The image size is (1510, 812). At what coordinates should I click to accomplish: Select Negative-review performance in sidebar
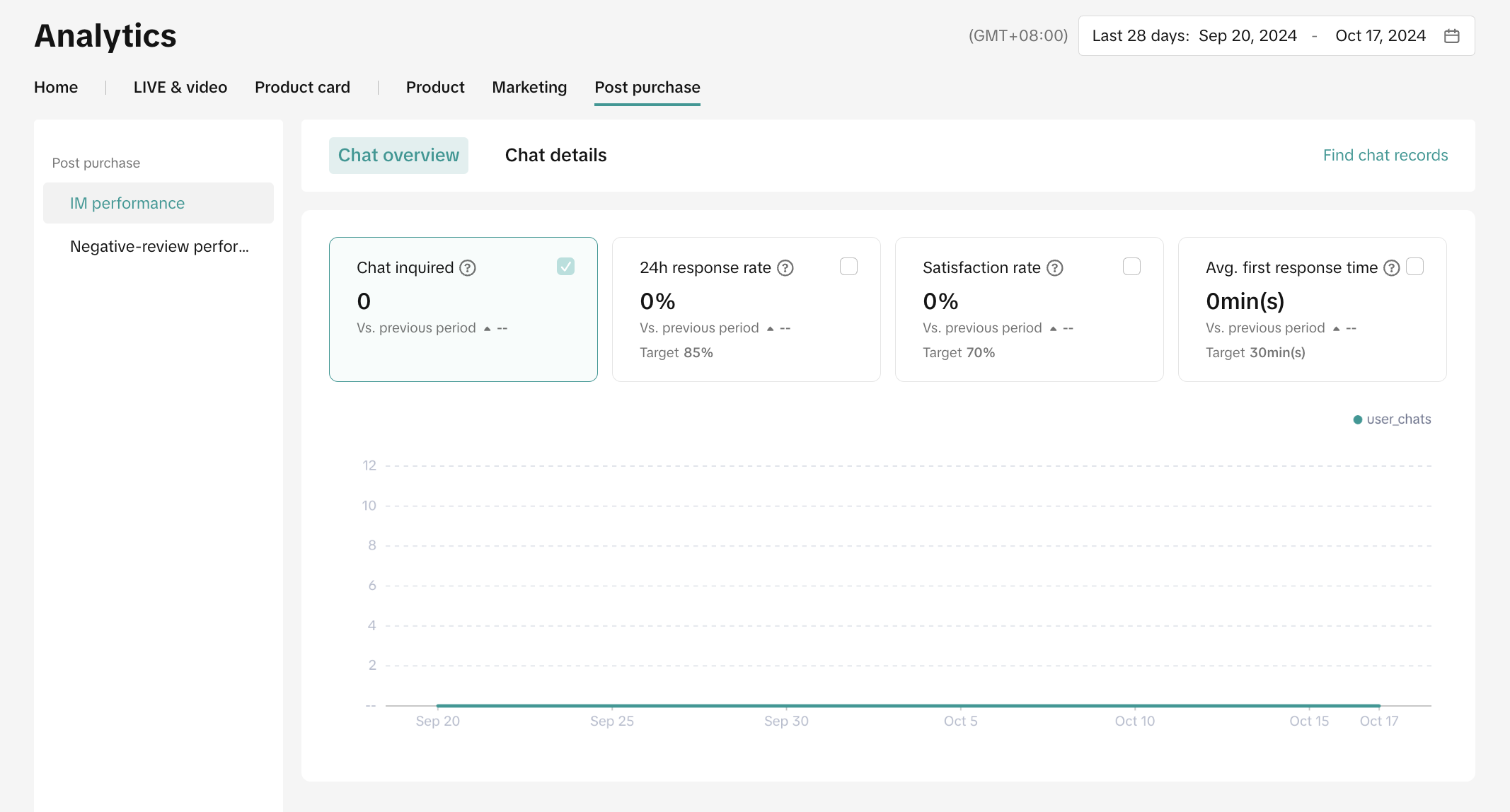(x=159, y=247)
